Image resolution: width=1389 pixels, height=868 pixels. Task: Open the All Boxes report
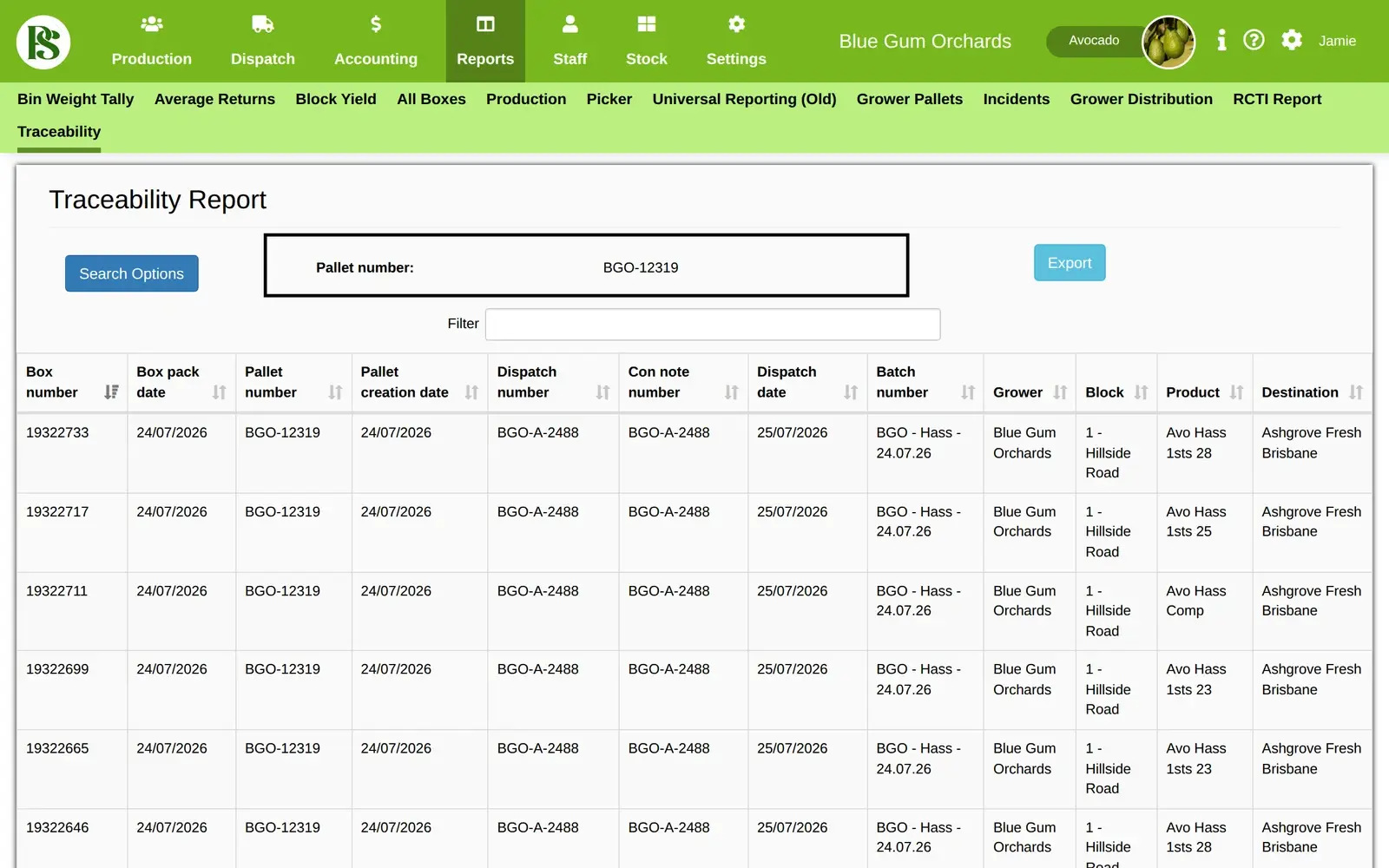[431, 99]
